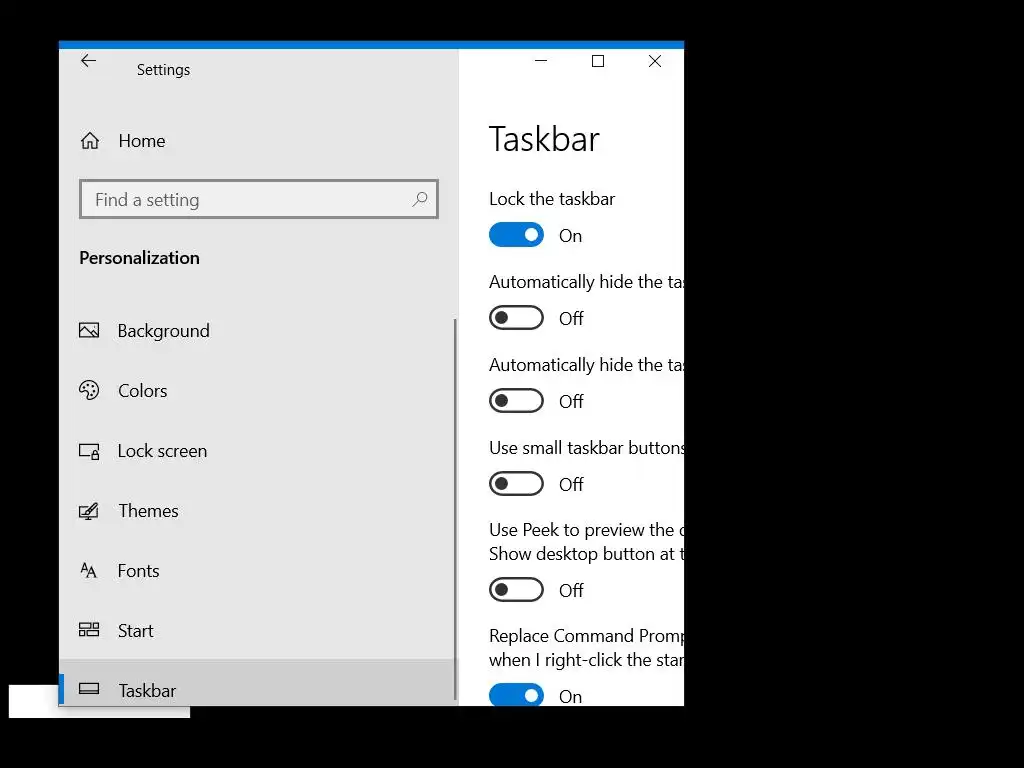Minimize the Settings window
Screen dimensions: 1024x768
(x=541, y=61)
